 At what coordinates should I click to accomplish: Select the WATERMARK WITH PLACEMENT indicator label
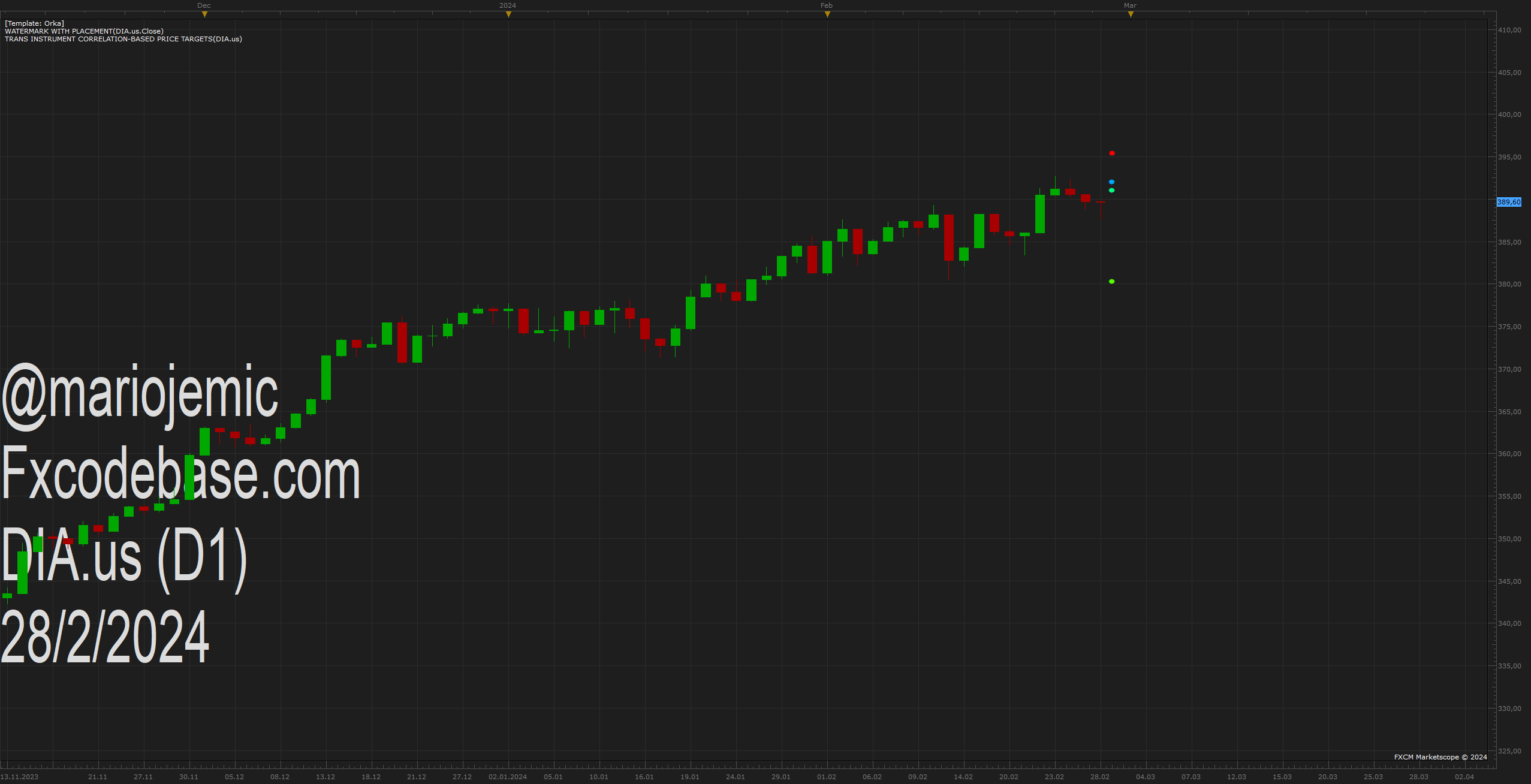tap(84, 31)
